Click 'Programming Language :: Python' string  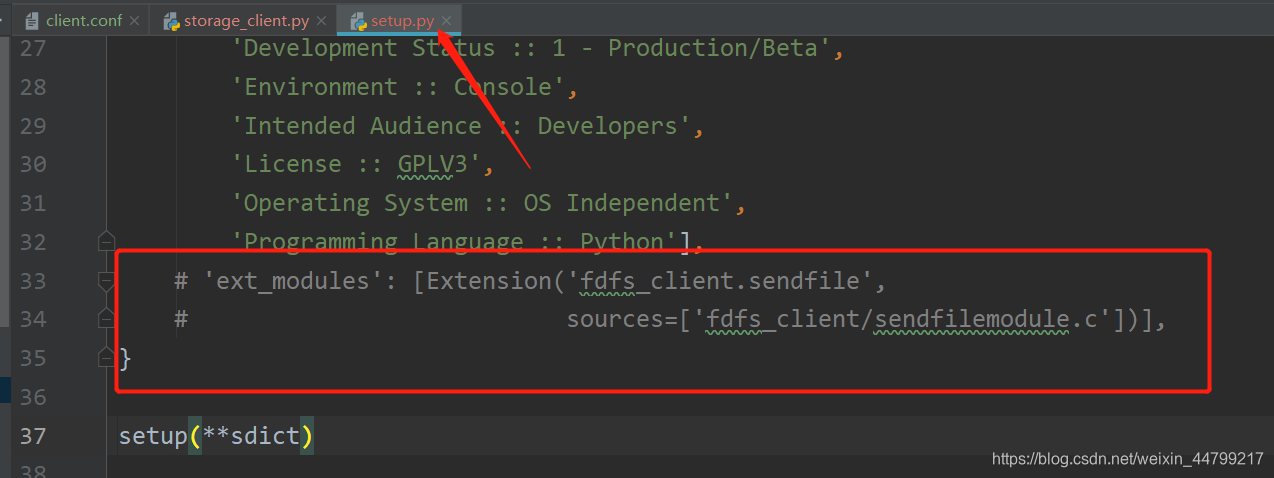(x=457, y=242)
